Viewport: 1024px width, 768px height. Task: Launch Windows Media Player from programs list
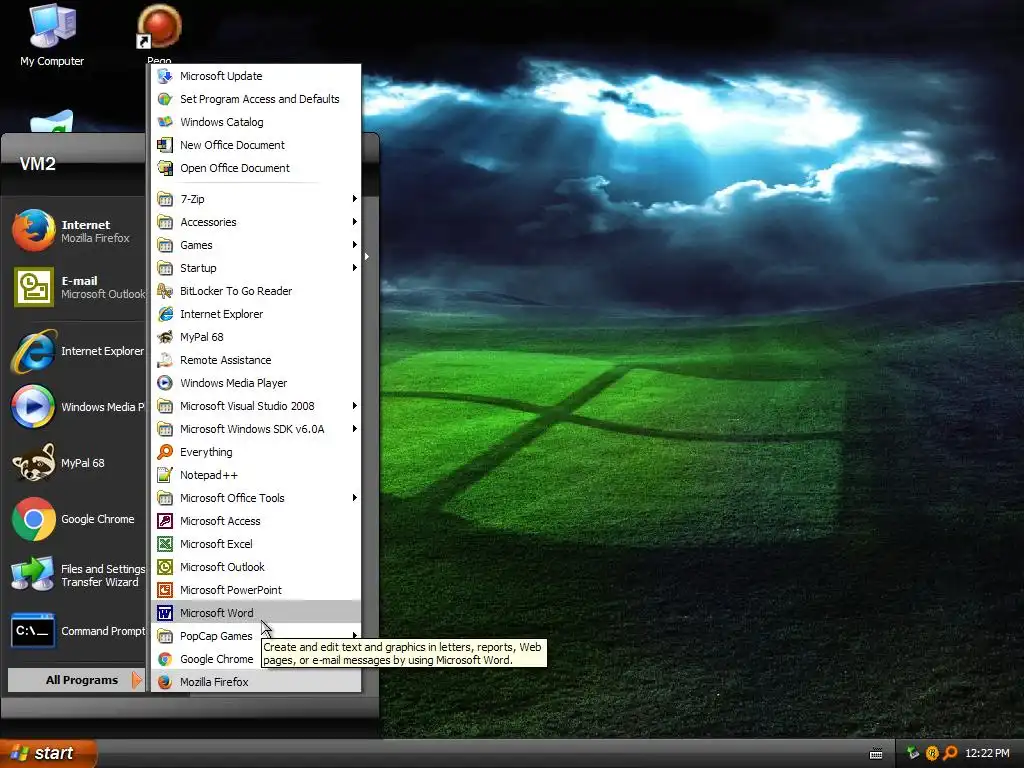coord(256,383)
